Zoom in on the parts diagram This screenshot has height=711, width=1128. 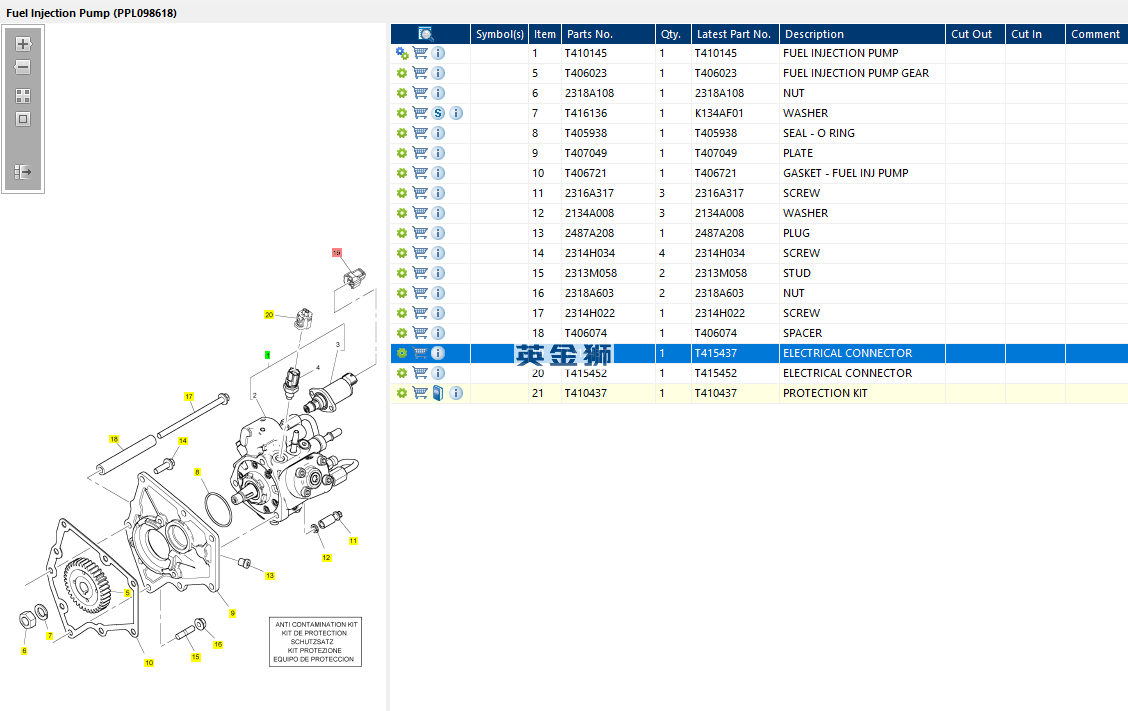(x=23, y=44)
